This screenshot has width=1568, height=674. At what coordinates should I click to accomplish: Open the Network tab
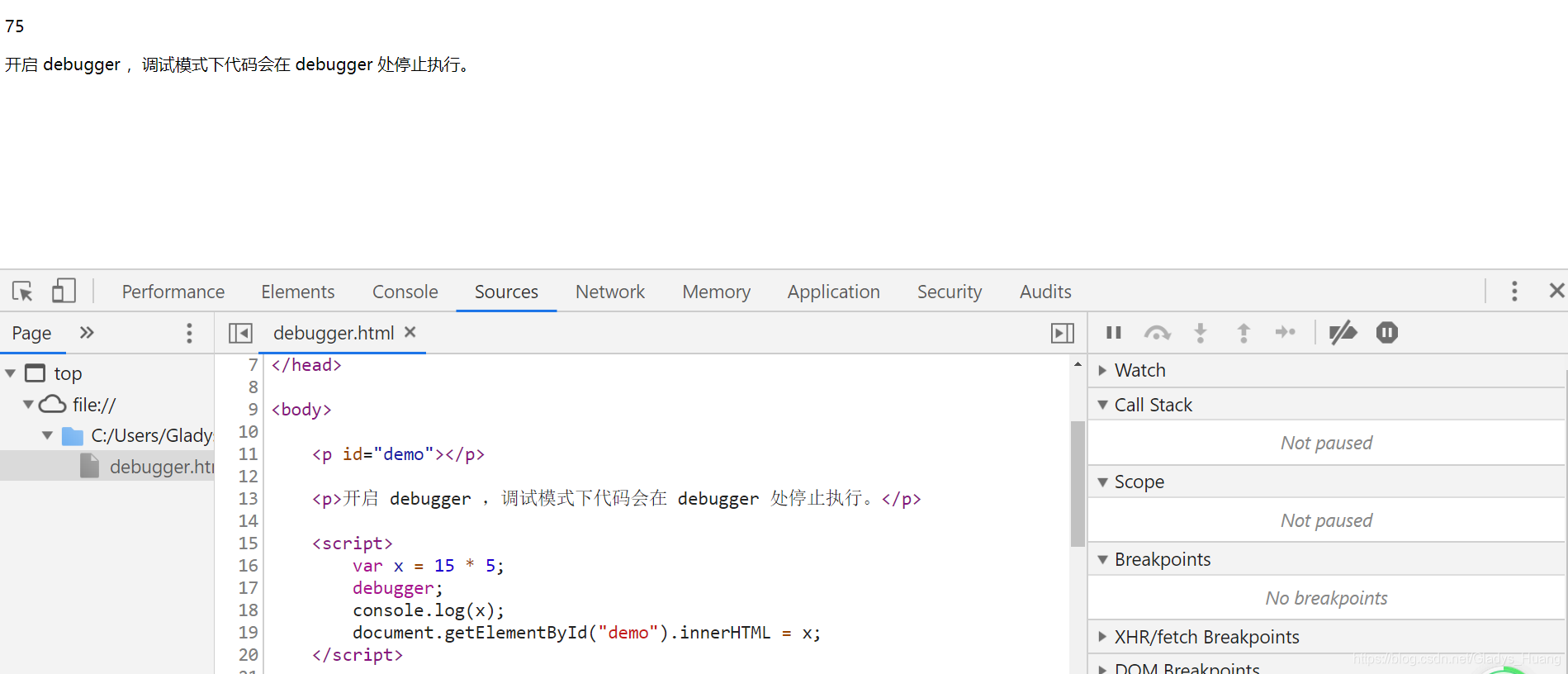tap(610, 292)
